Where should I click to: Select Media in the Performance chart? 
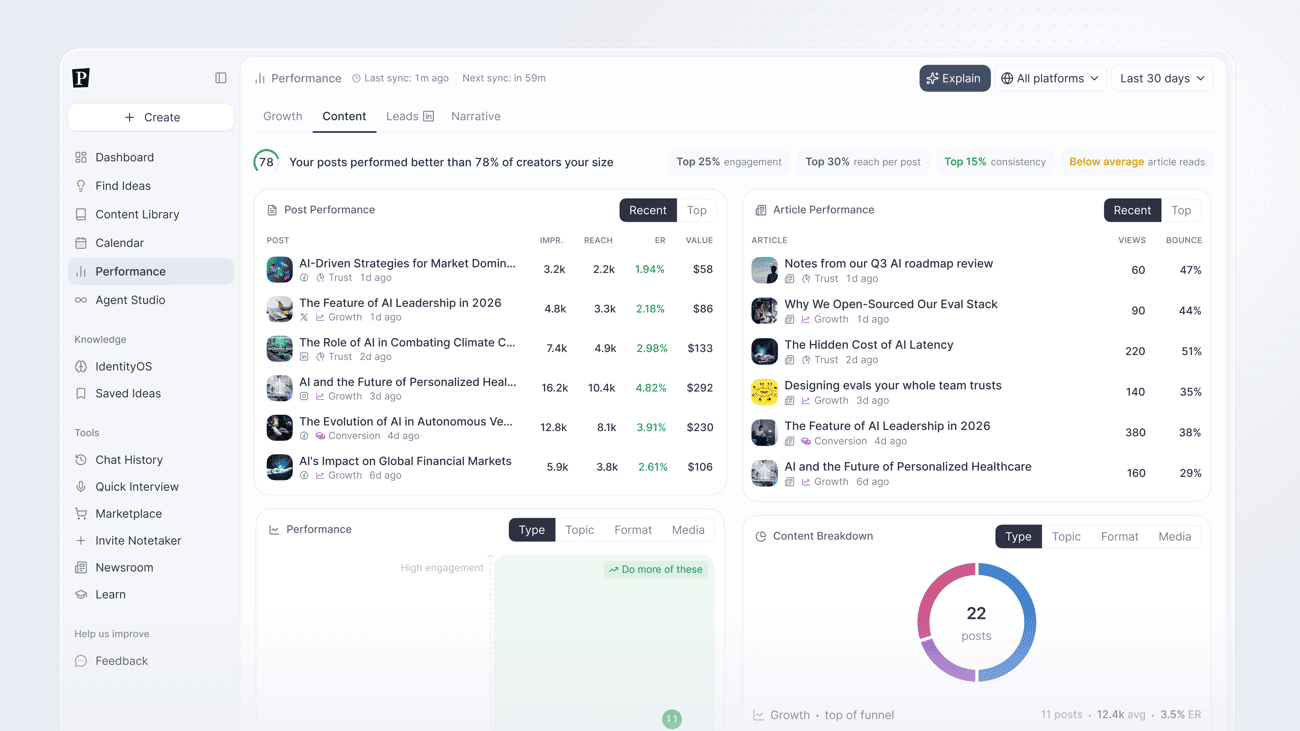pos(688,530)
